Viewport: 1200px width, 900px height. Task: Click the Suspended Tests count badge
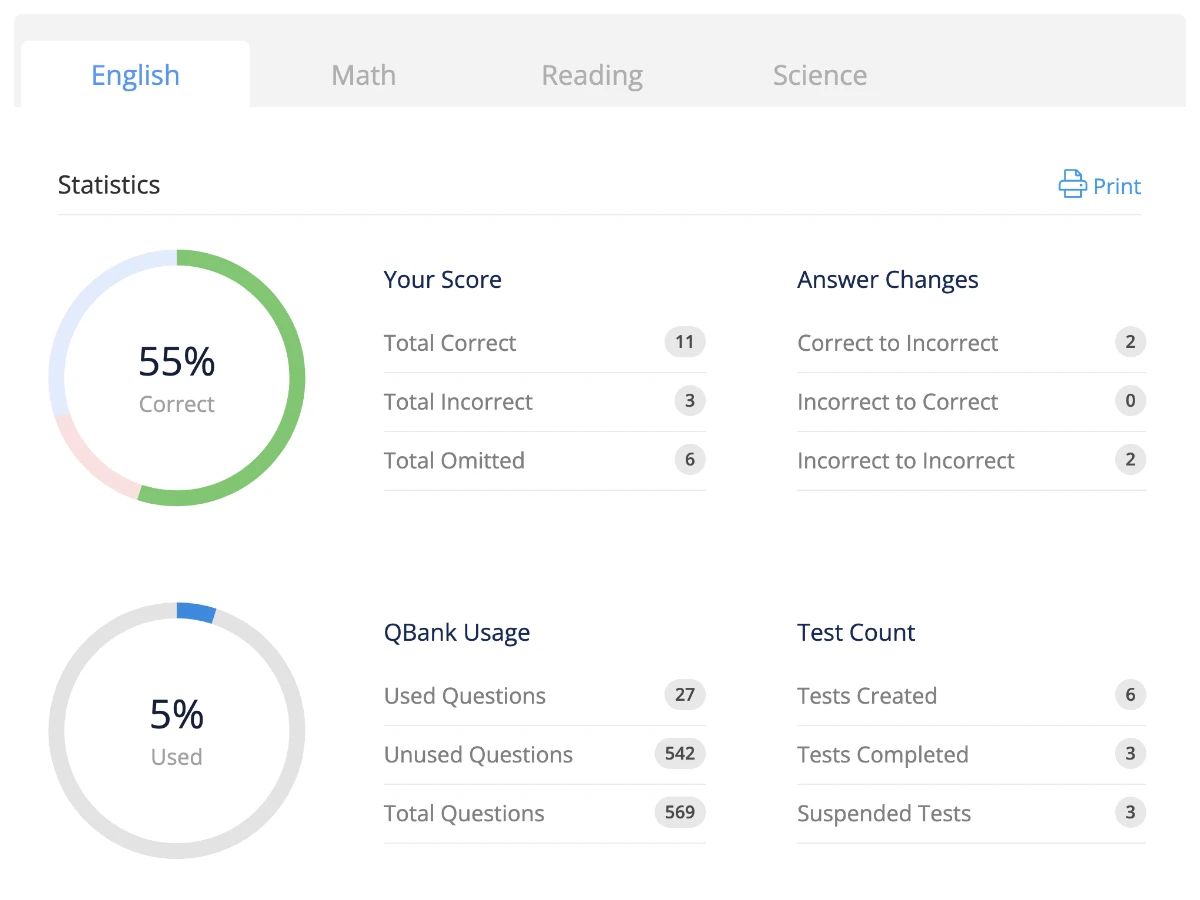pyautogui.click(x=1131, y=812)
